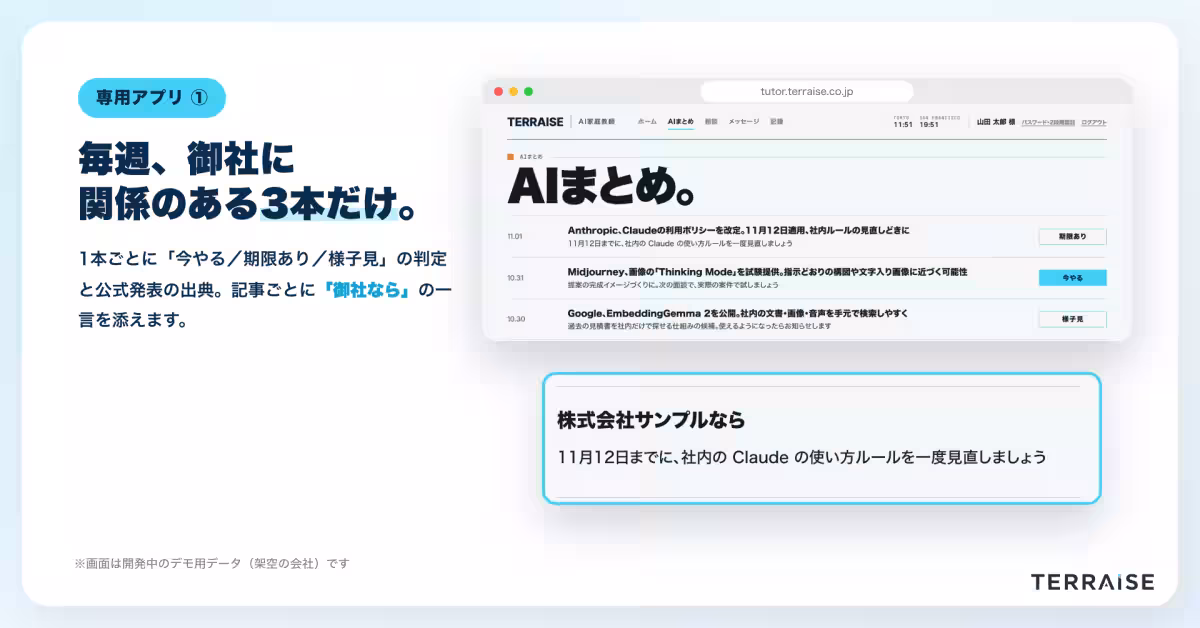The height and width of the screenshot is (628, 1200).
Task: Click the red close dot in the browser window
Action: coord(498,91)
